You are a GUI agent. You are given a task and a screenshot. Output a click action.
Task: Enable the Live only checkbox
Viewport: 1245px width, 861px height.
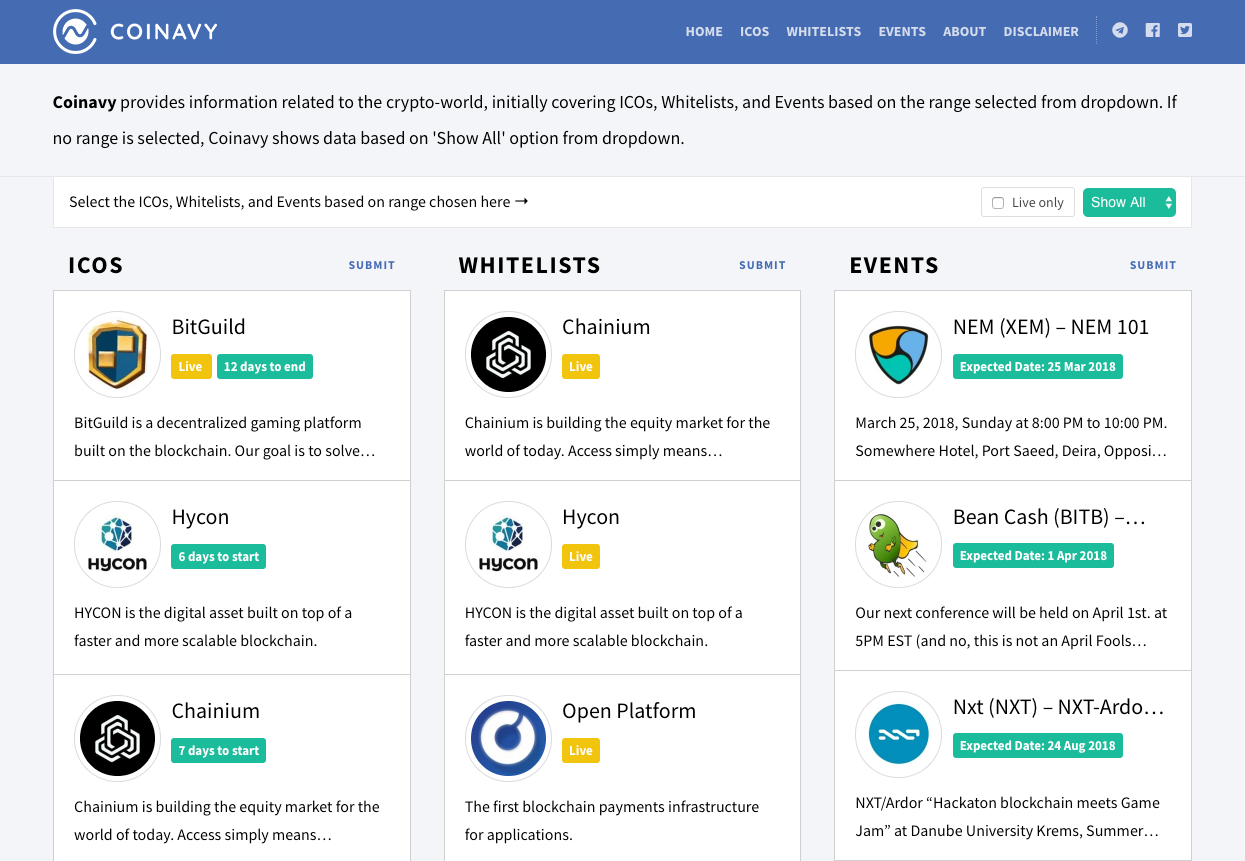(x=997, y=202)
